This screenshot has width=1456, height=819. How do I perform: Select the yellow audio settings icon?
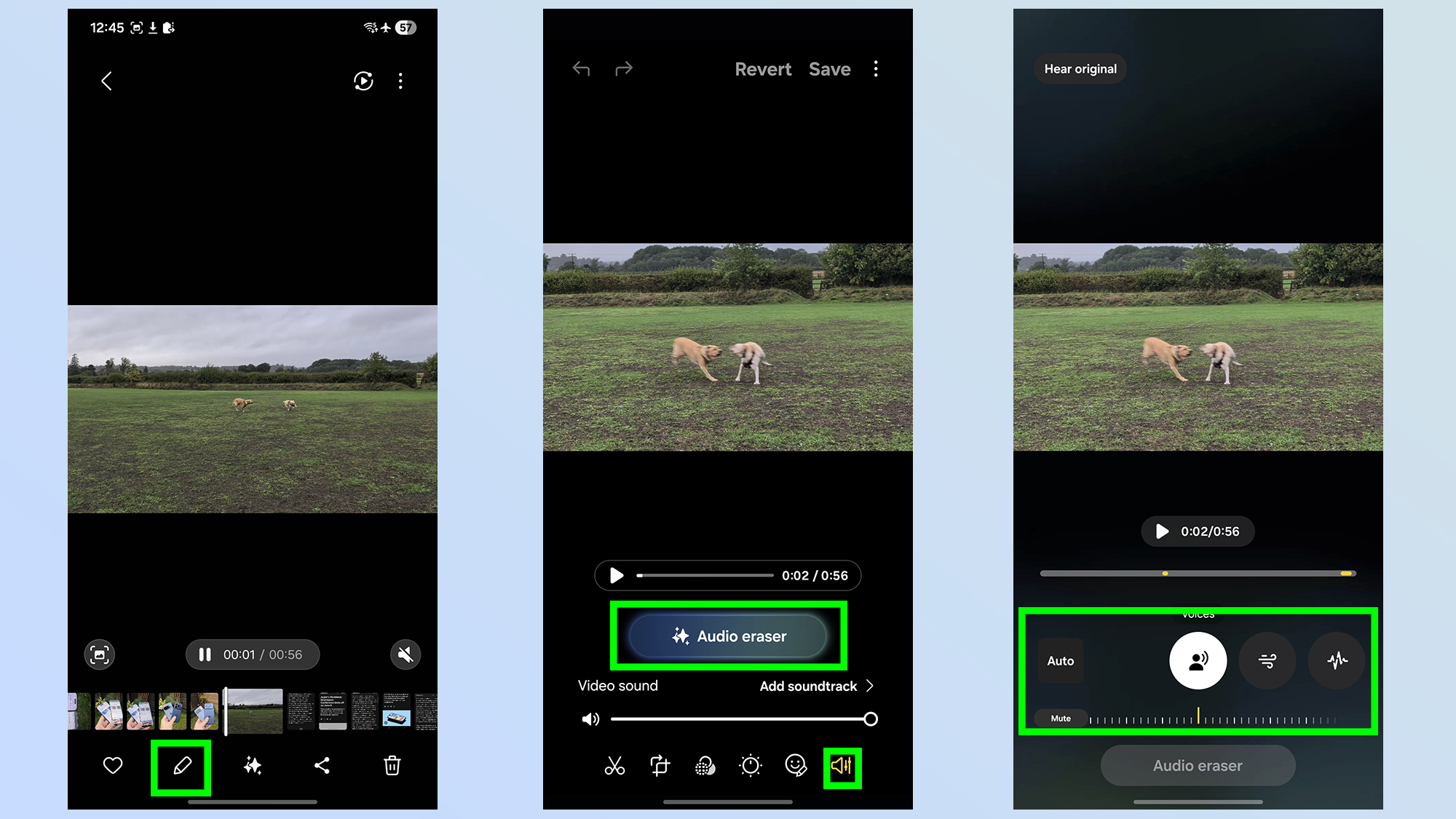coord(842,766)
